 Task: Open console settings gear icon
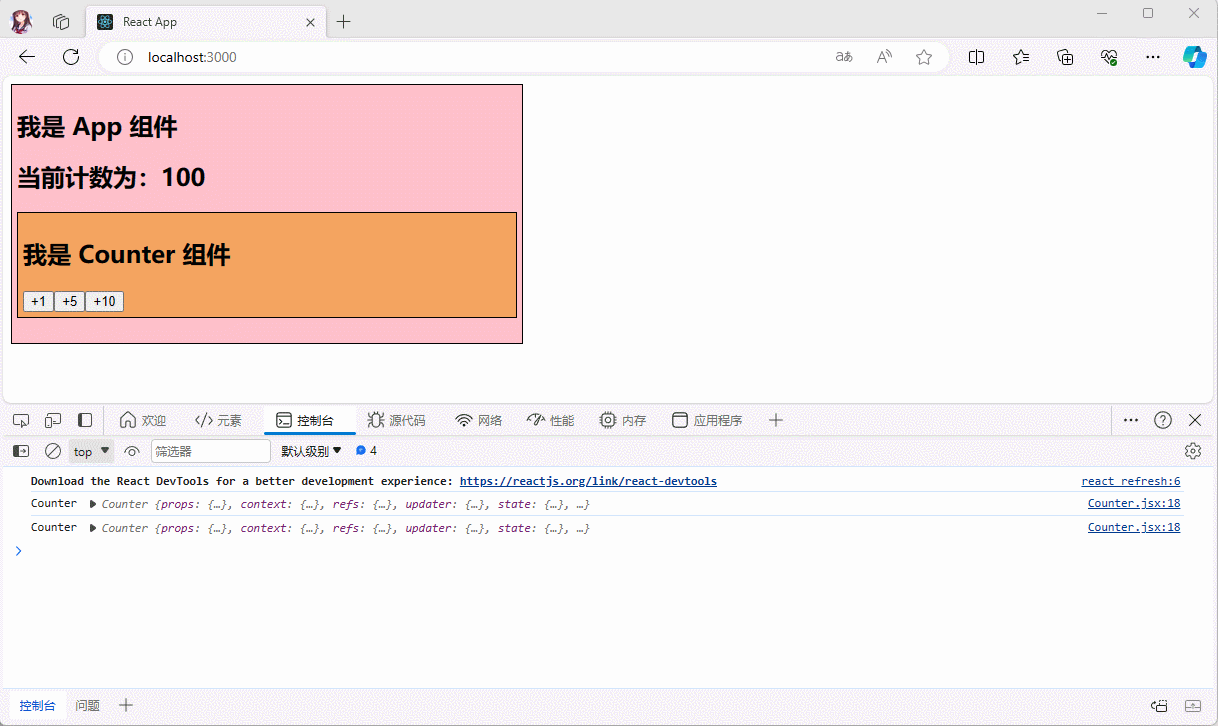1192,451
